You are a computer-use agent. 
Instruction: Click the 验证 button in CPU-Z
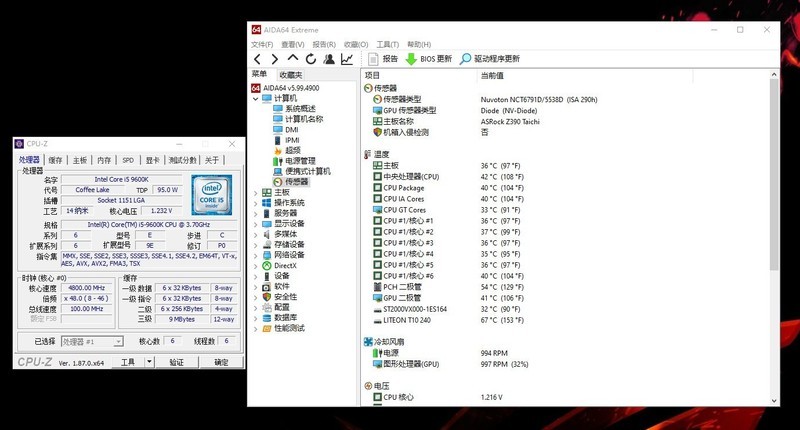click(x=176, y=362)
